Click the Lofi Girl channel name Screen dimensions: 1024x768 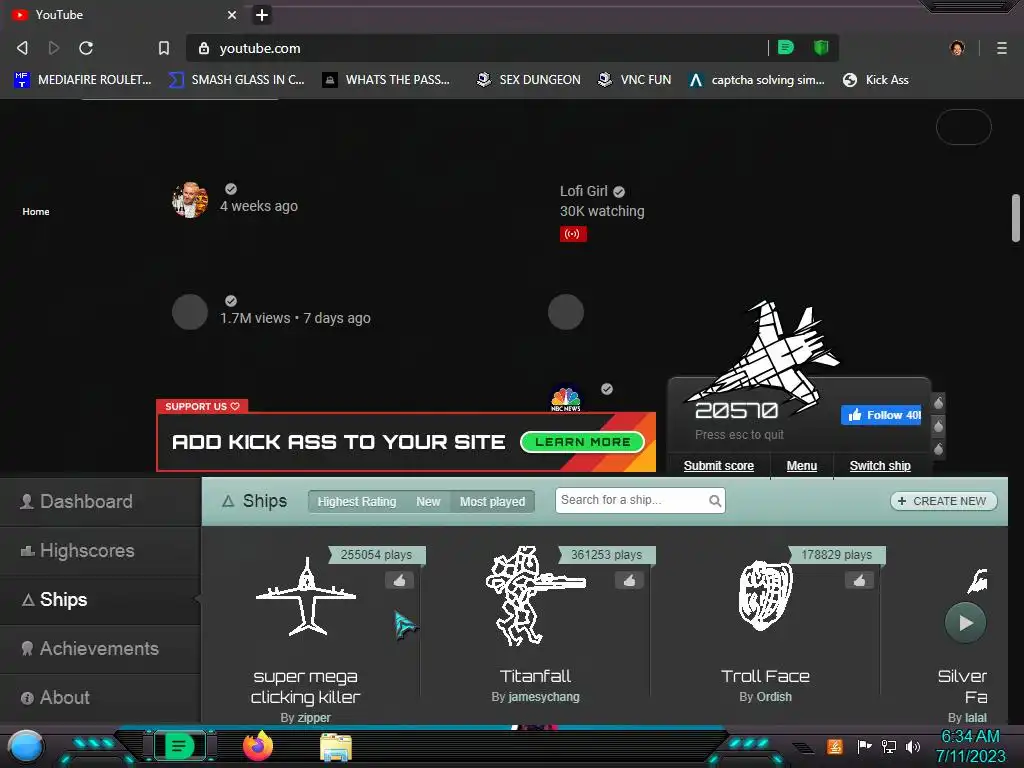tap(584, 191)
